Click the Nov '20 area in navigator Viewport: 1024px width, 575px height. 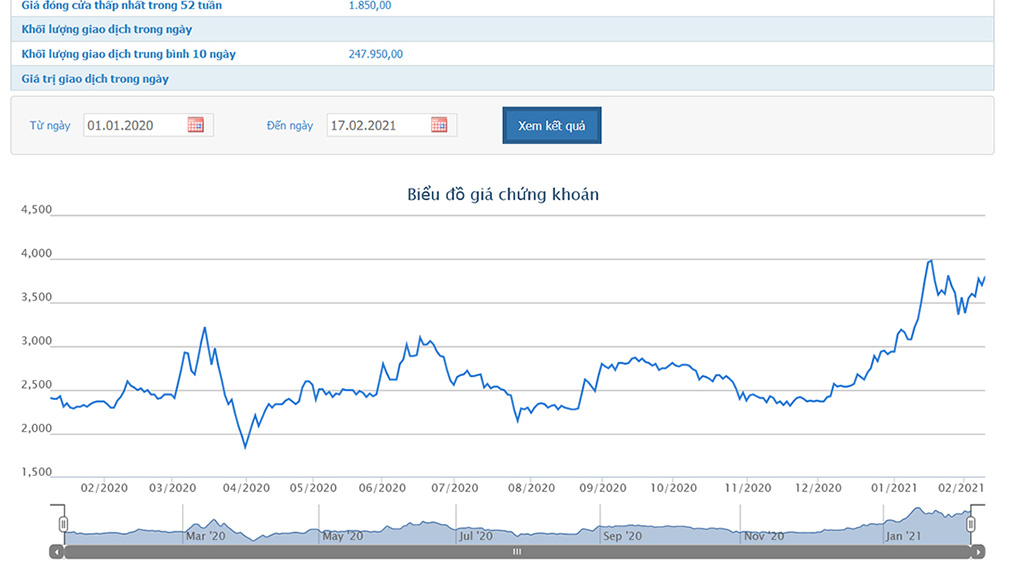click(765, 536)
